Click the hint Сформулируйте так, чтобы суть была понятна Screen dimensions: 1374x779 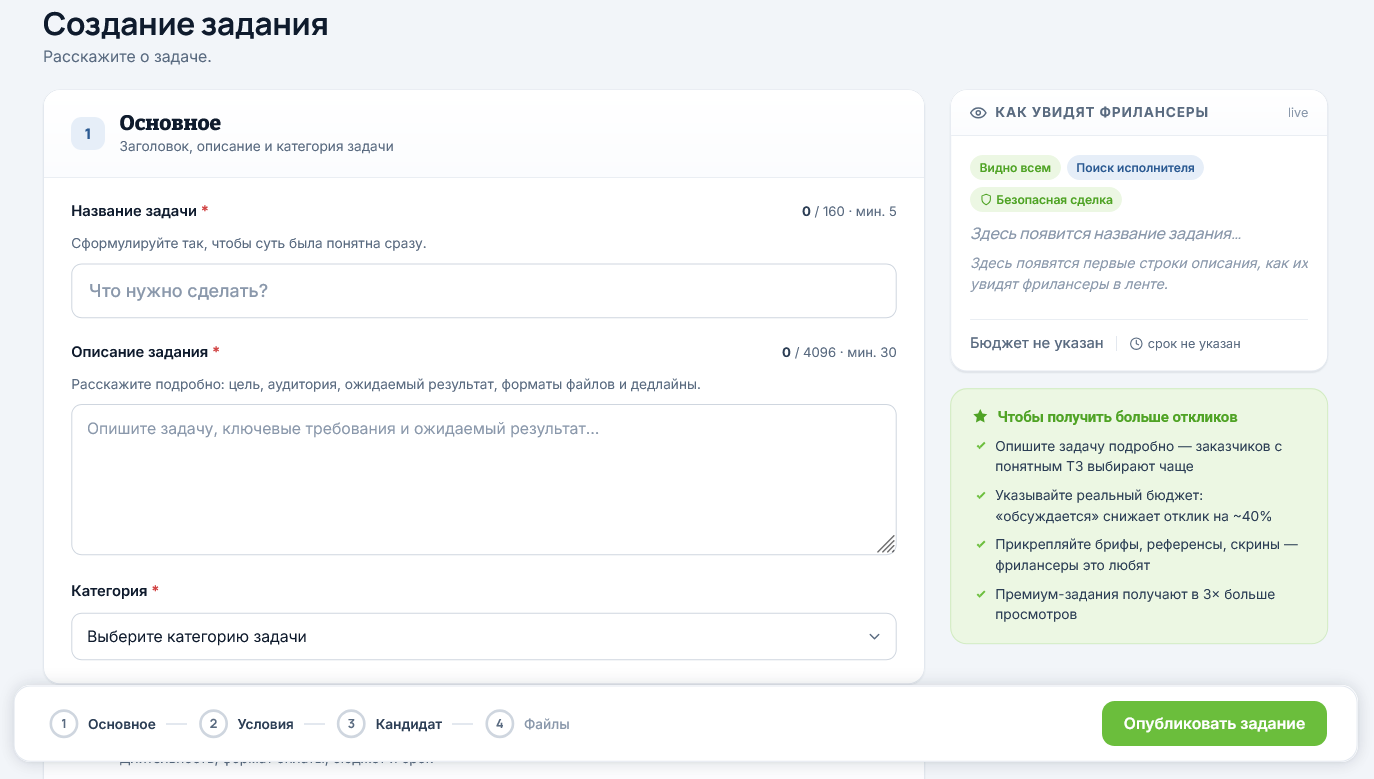tap(249, 243)
